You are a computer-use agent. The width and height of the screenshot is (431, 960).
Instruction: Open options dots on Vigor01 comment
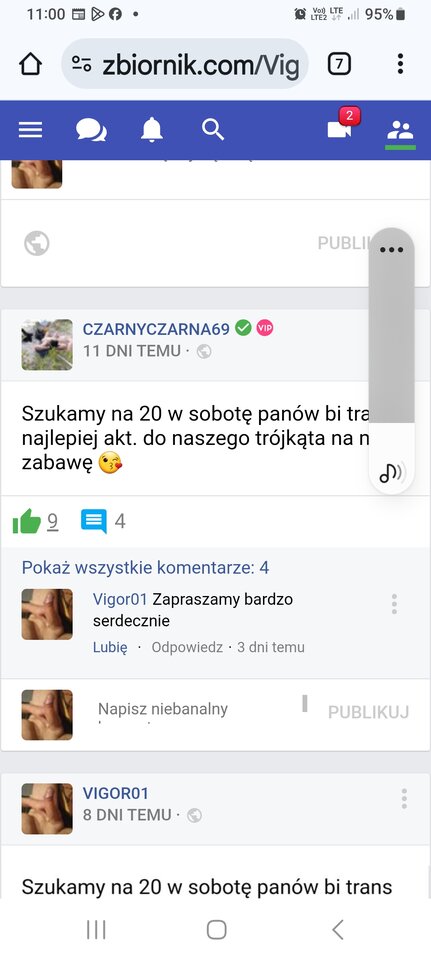tap(394, 604)
